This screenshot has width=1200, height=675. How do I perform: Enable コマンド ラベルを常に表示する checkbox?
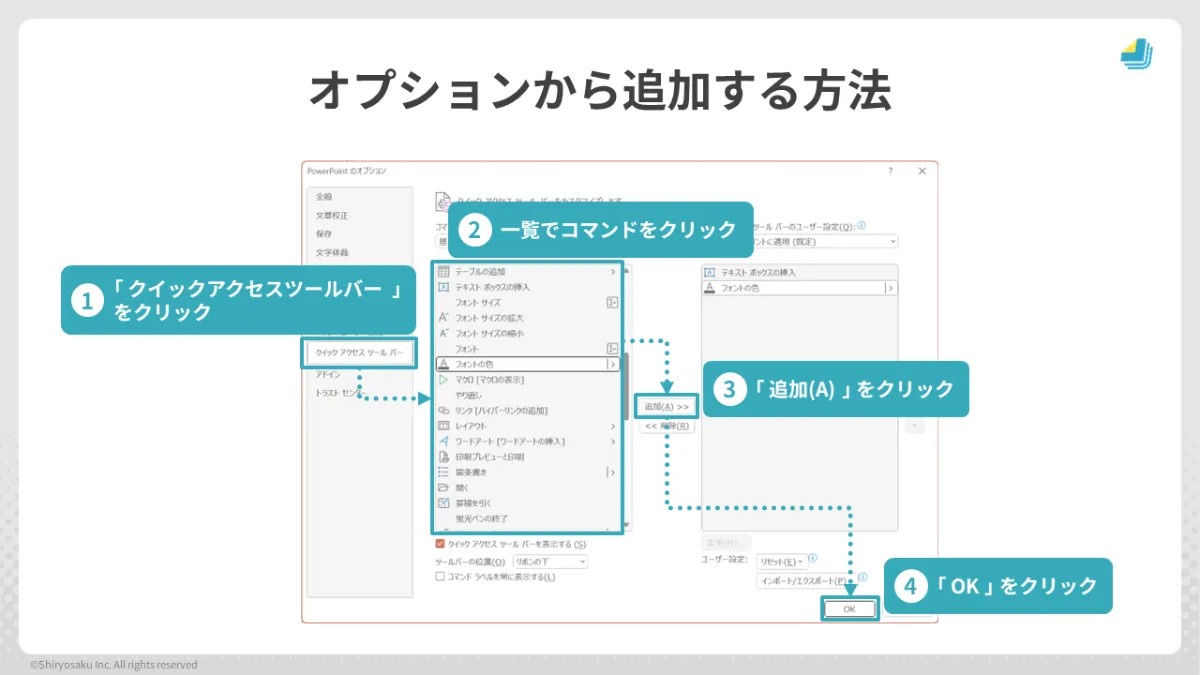[440, 576]
